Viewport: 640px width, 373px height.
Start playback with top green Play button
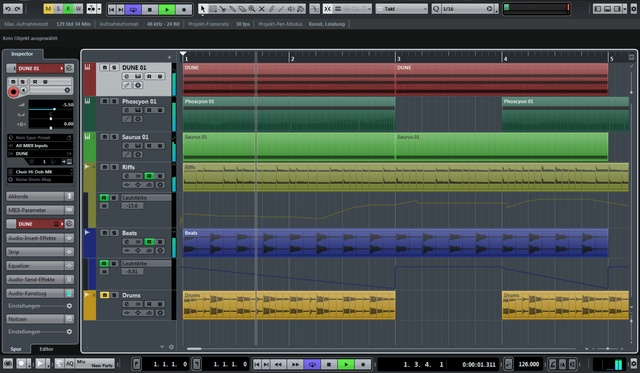(x=167, y=9)
